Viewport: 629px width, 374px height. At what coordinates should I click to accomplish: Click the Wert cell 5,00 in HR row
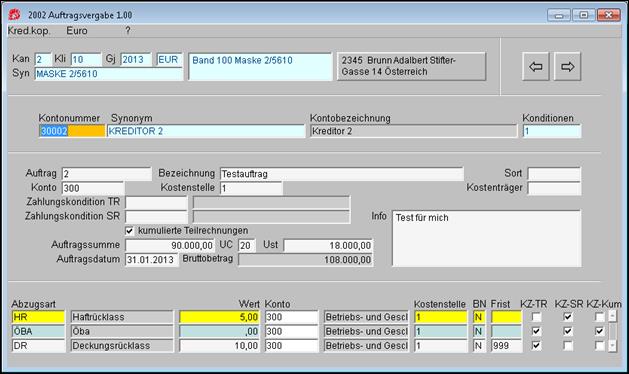[x=219, y=317]
